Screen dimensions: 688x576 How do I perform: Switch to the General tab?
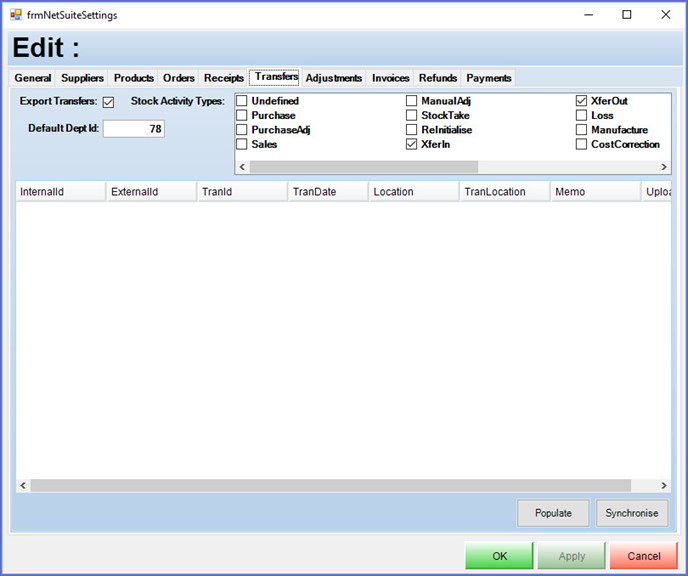(33, 78)
